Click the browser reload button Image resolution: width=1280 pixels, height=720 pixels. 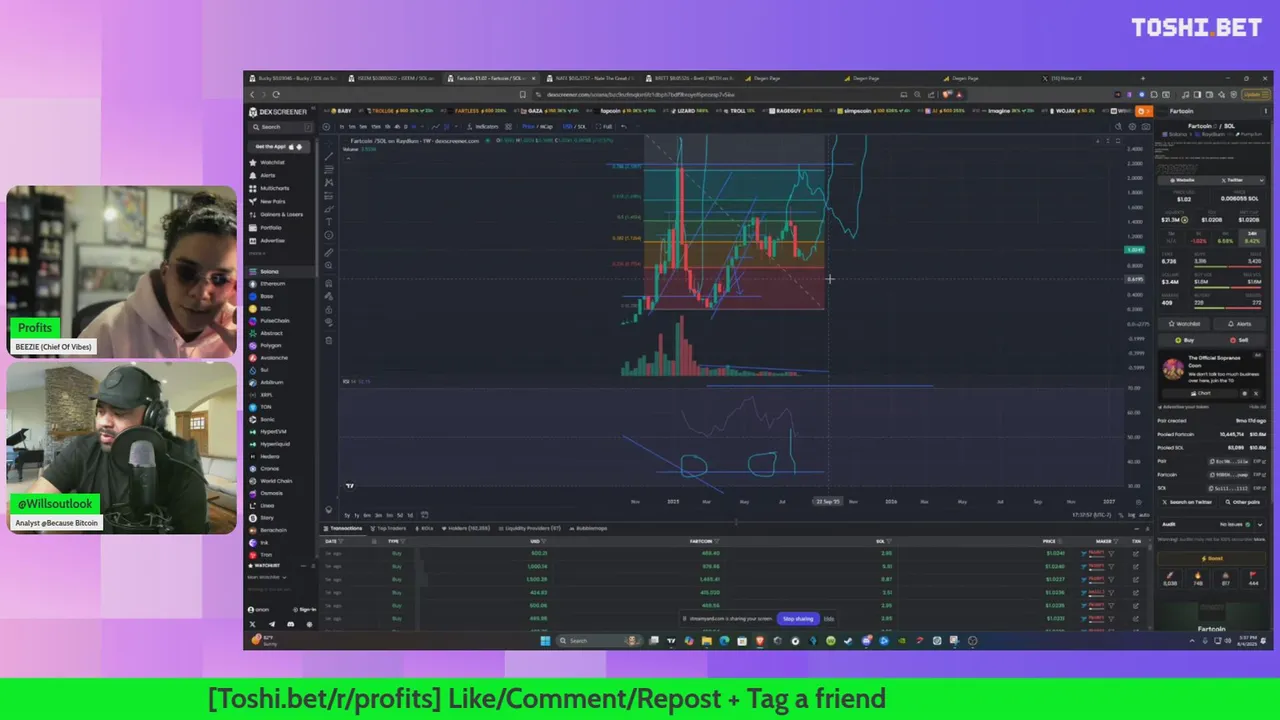point(276,95)
